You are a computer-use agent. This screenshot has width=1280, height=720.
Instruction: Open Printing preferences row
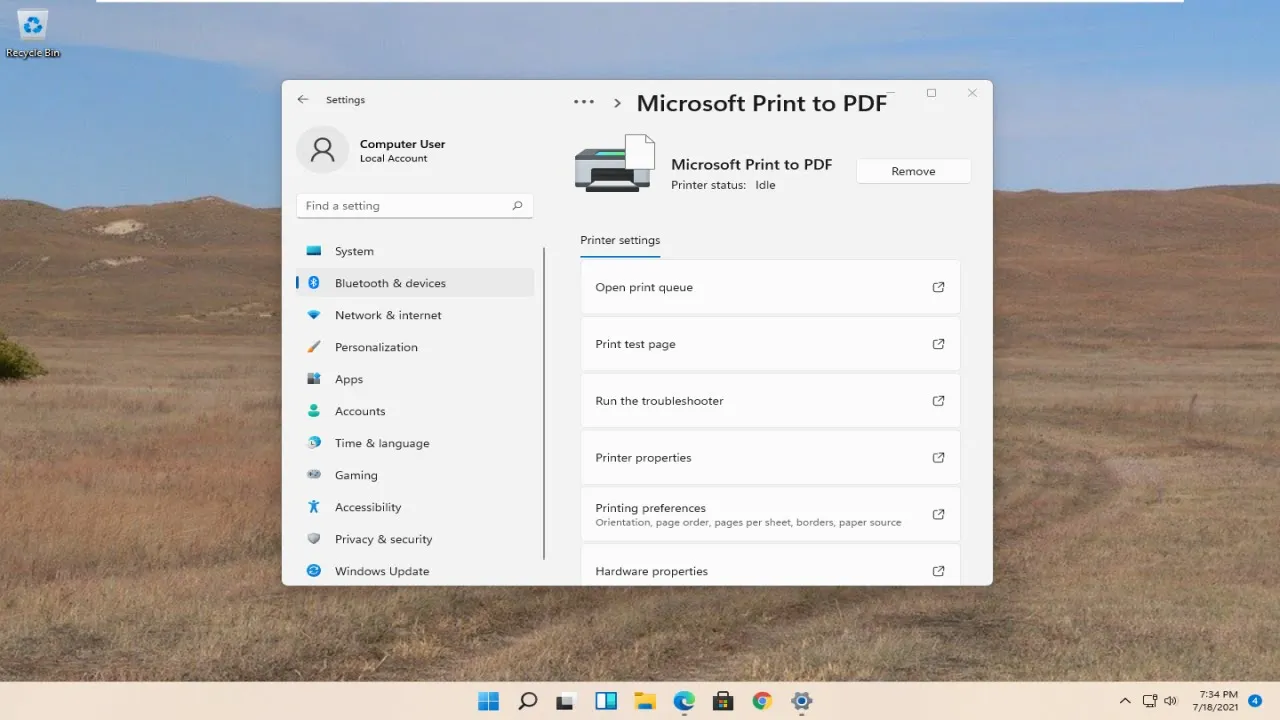770,514
